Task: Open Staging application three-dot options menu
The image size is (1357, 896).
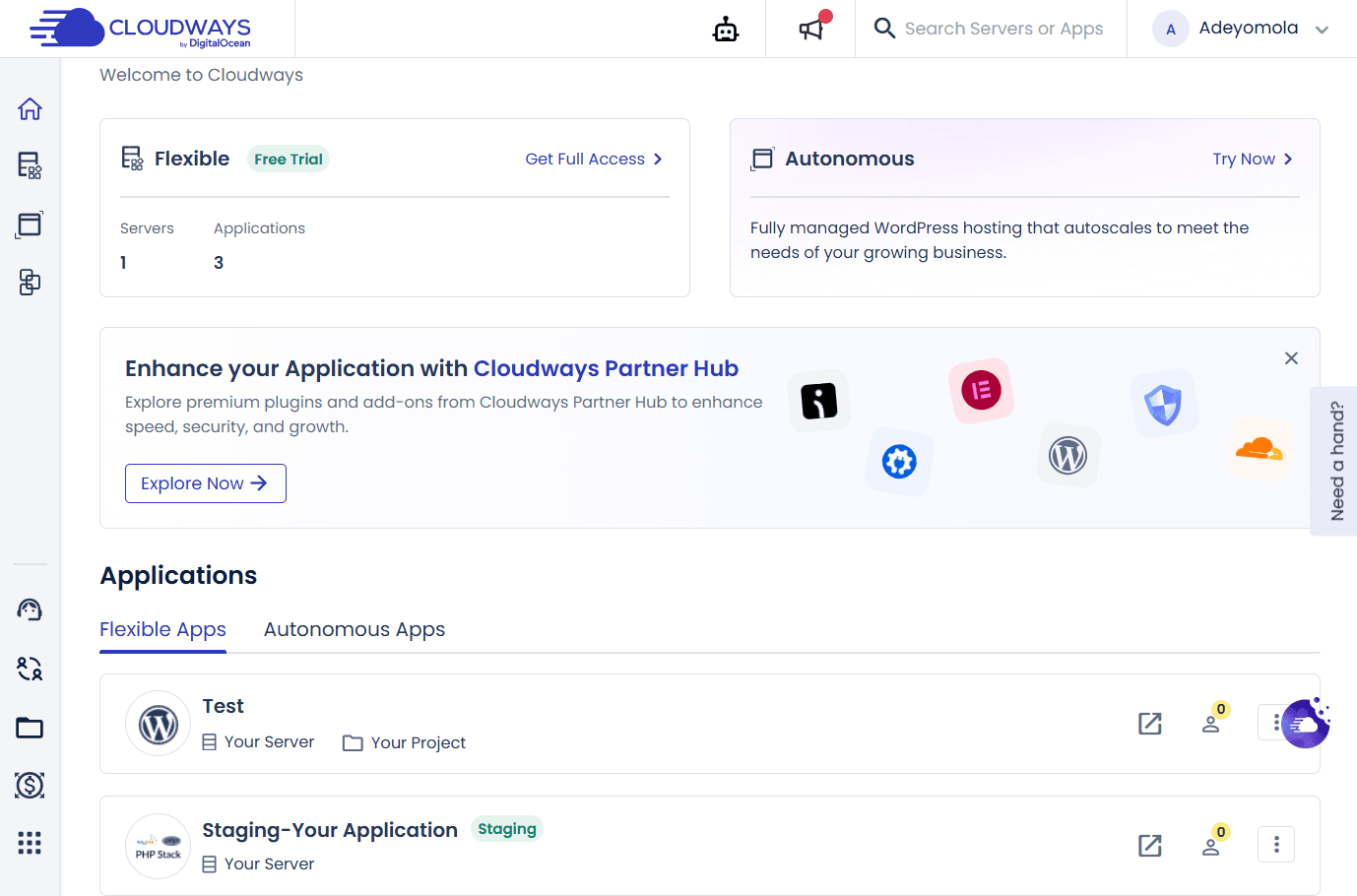Action: (x=1276, y=845)
